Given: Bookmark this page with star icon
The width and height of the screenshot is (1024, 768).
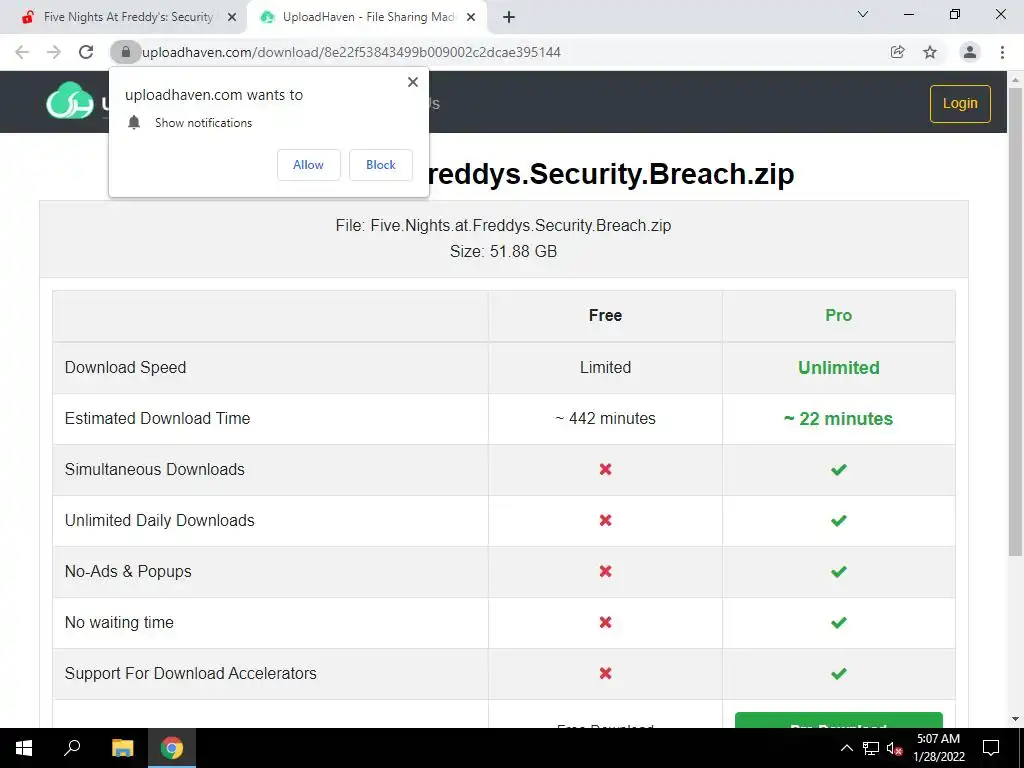Looking at the screenshot, I should 930,52.
